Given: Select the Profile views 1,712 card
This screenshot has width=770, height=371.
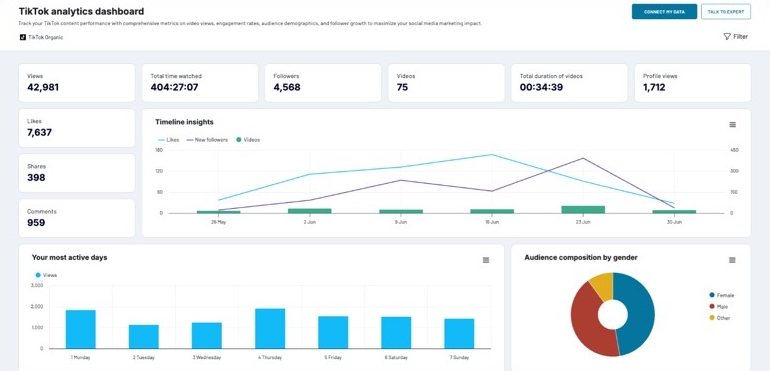Looking at the screenshot, I should pyautogui.click(x=692, y=83).
